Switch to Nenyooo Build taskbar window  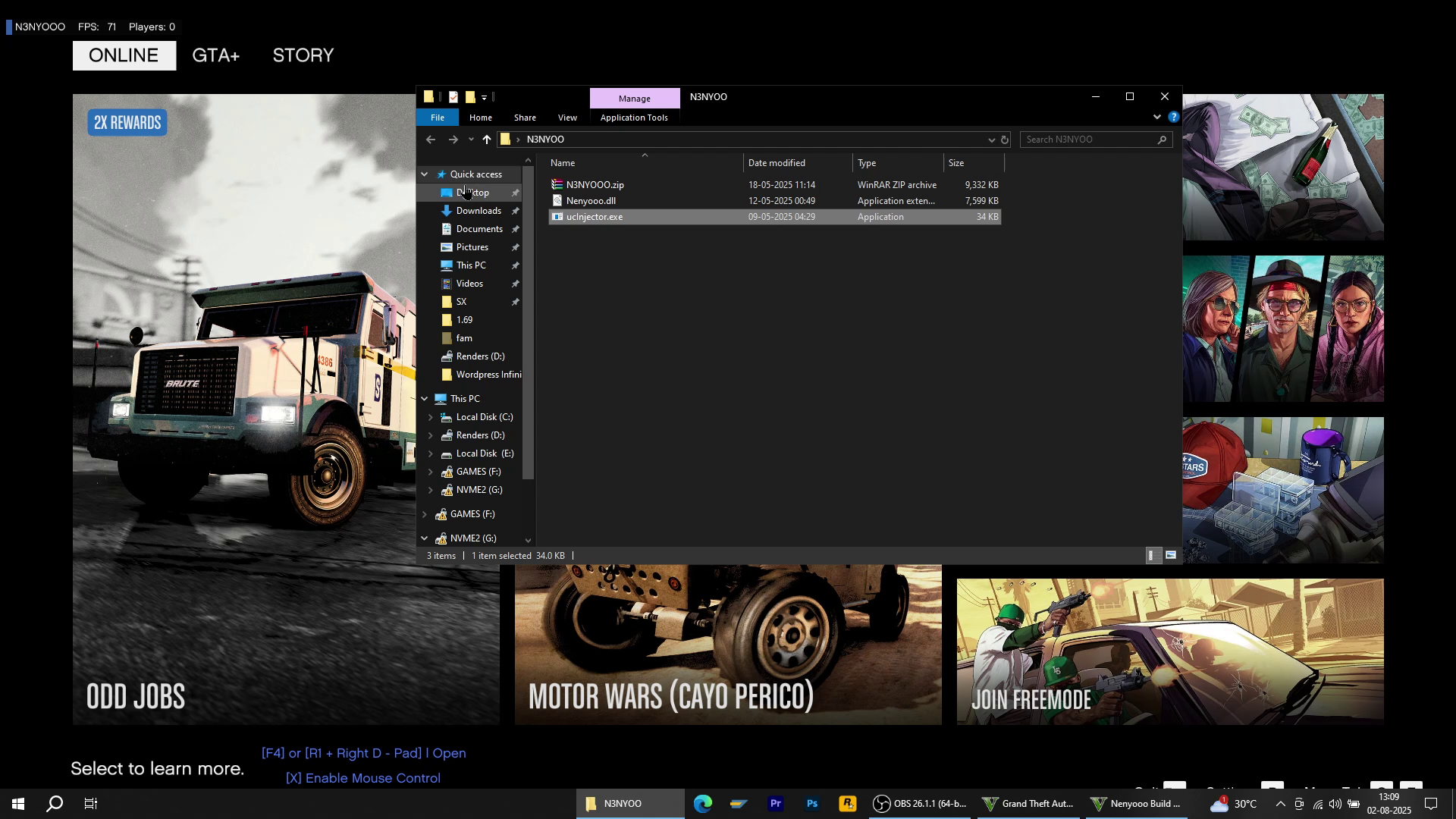[1136, 804]
